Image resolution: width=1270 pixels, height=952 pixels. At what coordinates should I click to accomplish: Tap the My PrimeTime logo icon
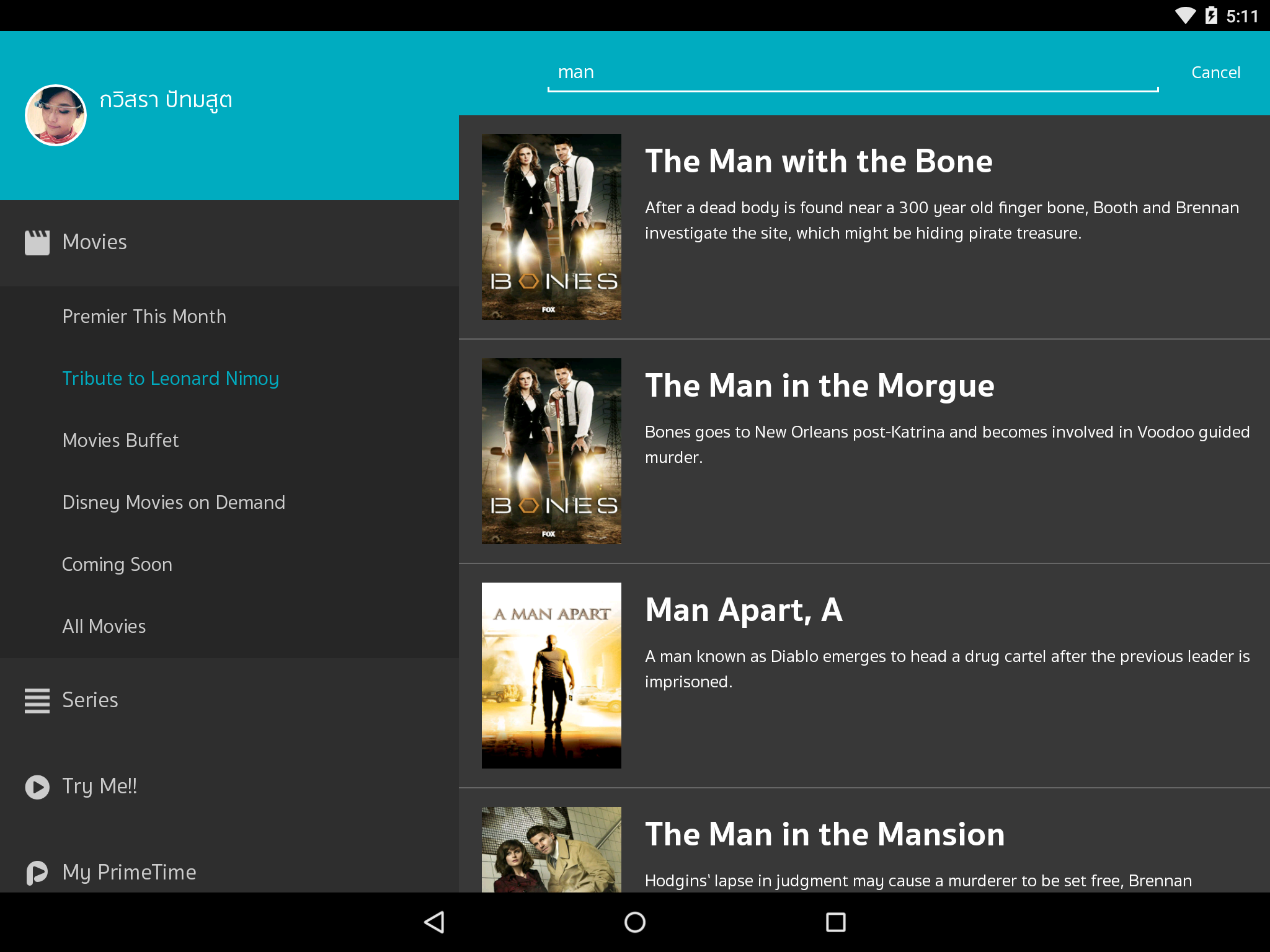coord(37,873)
